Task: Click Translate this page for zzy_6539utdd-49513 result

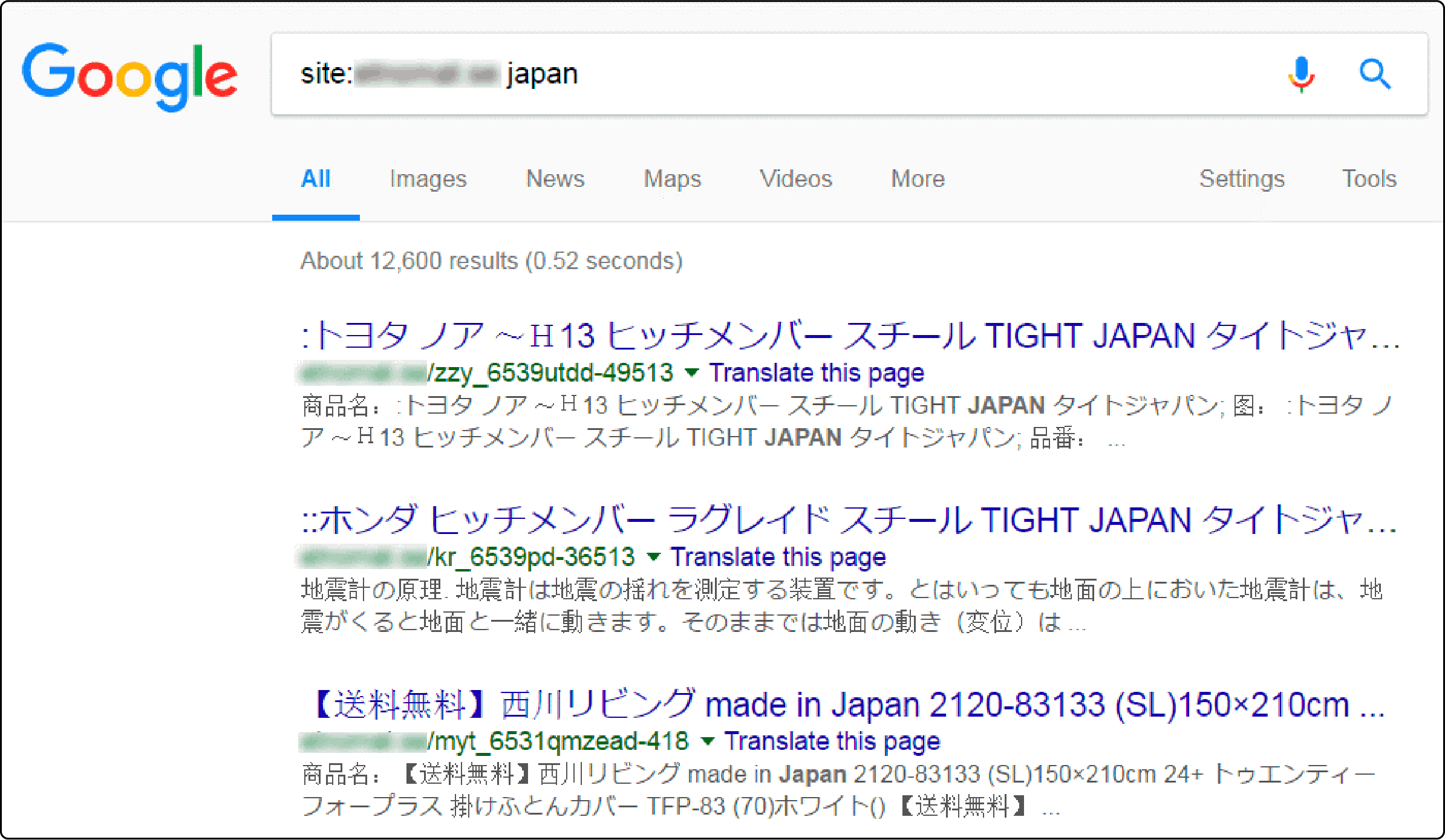Action: point(817,373)
